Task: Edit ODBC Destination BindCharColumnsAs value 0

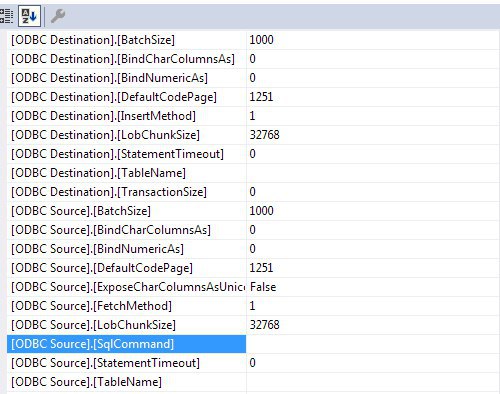Action: (373, 59)
